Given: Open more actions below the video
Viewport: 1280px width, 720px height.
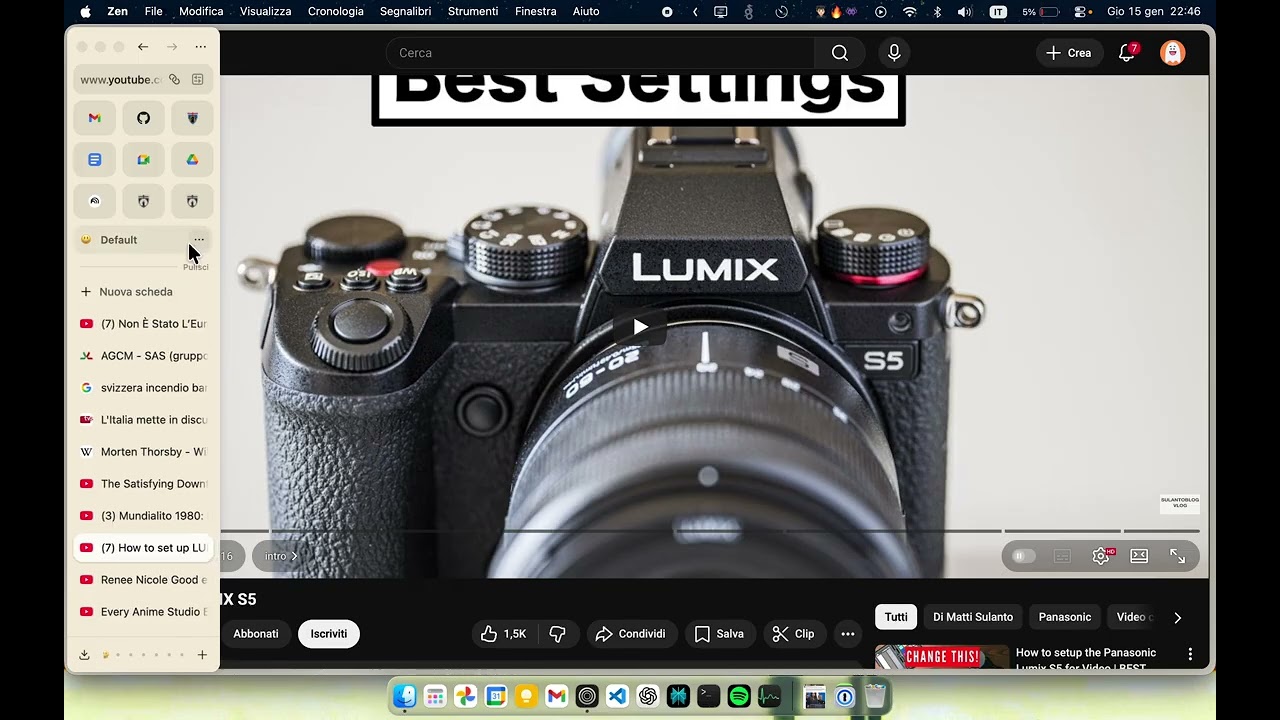Looking at the screenshot, I should [x=848, y=634].
